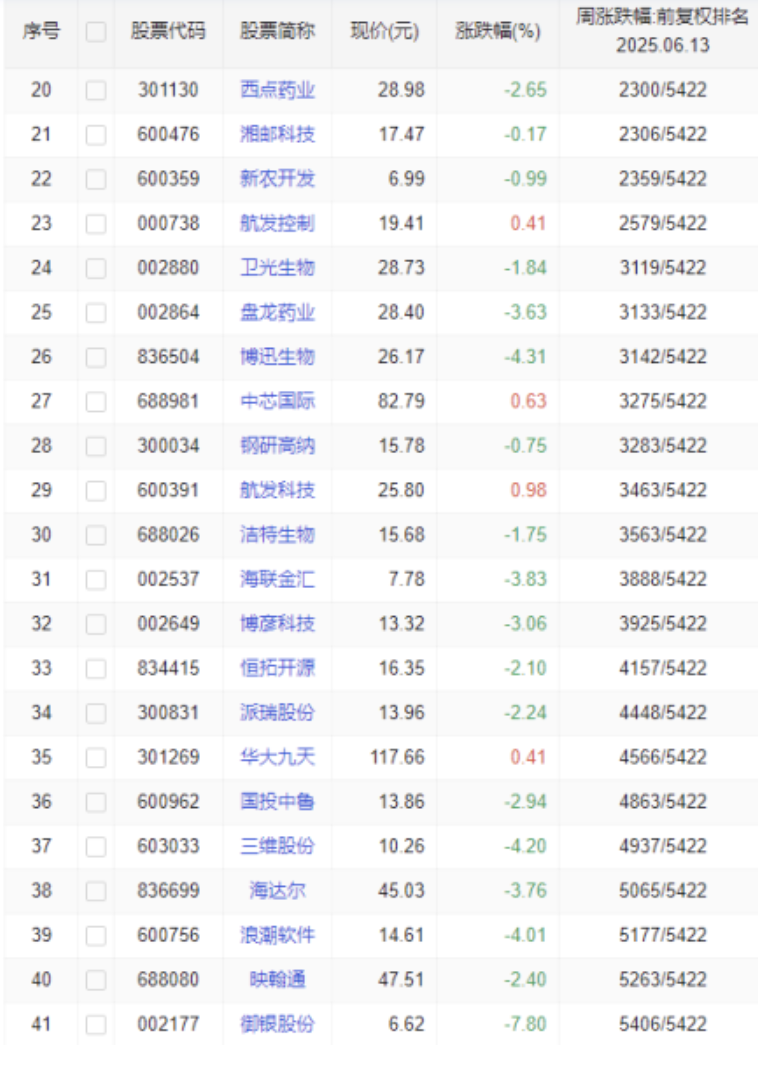Screen dimensions: 758x1076
Task: Open 派瑞股份 stock link
Action: (x=277, y=713)
